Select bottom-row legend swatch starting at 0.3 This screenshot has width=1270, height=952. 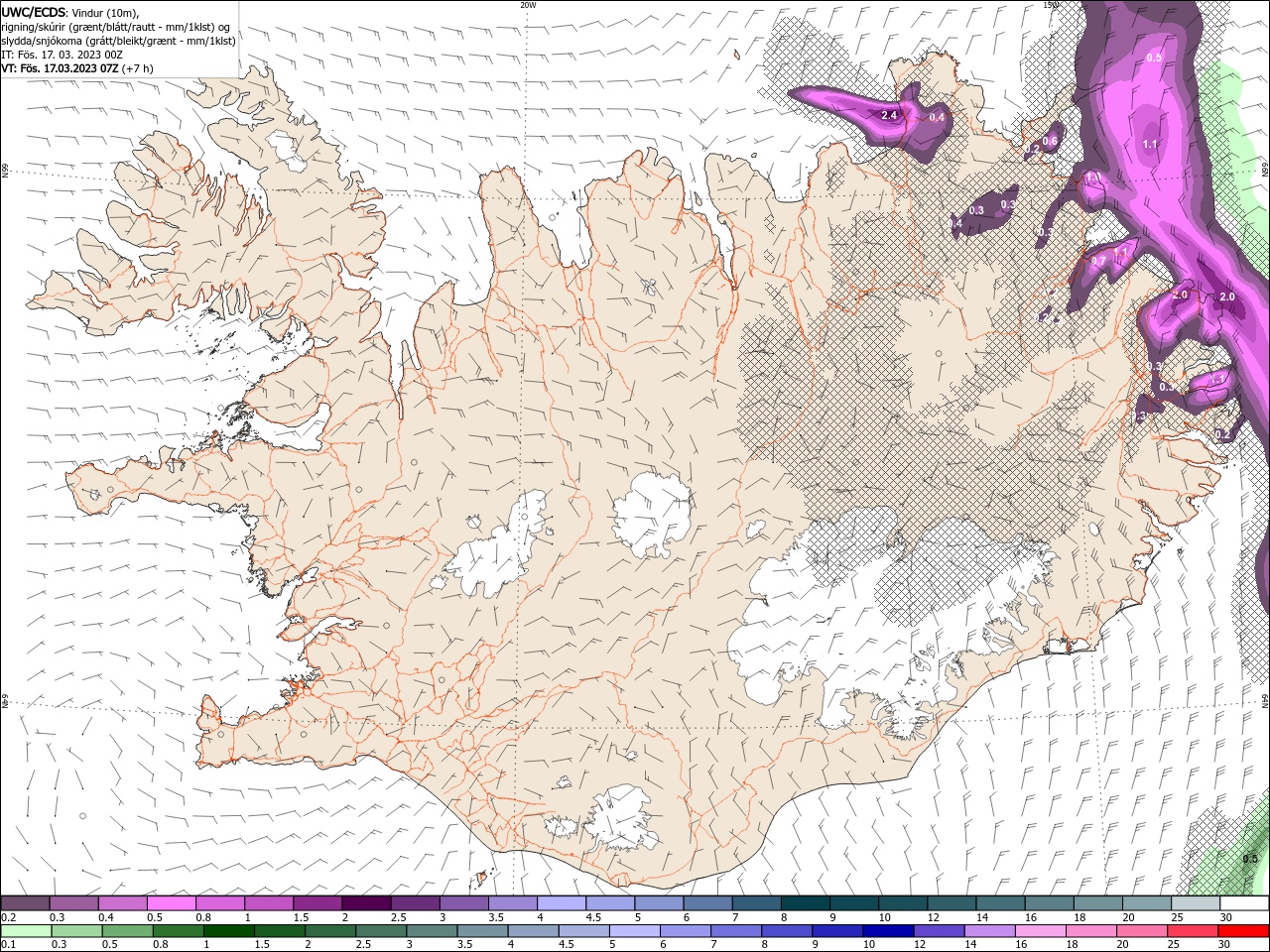pyautogui.click(x=76, y=931)
